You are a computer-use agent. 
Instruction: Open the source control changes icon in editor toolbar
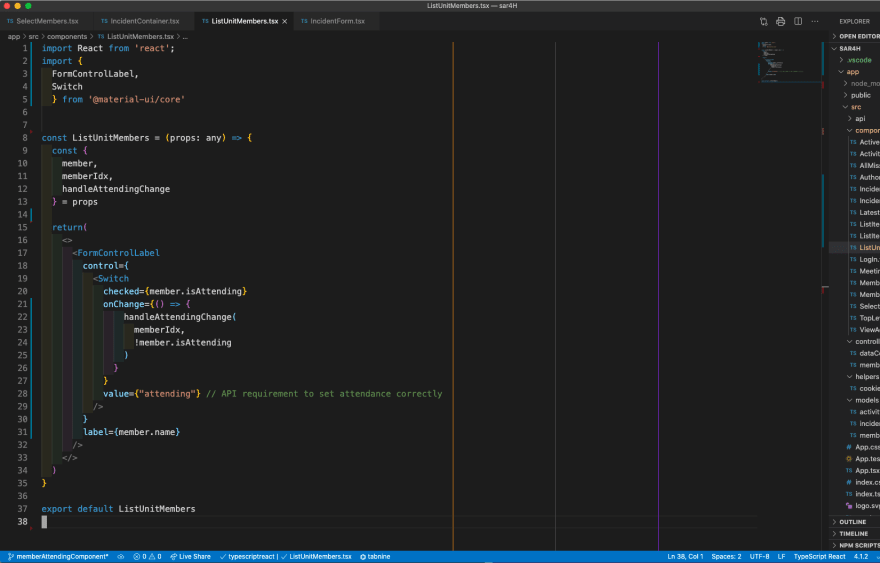coord(763,21)
